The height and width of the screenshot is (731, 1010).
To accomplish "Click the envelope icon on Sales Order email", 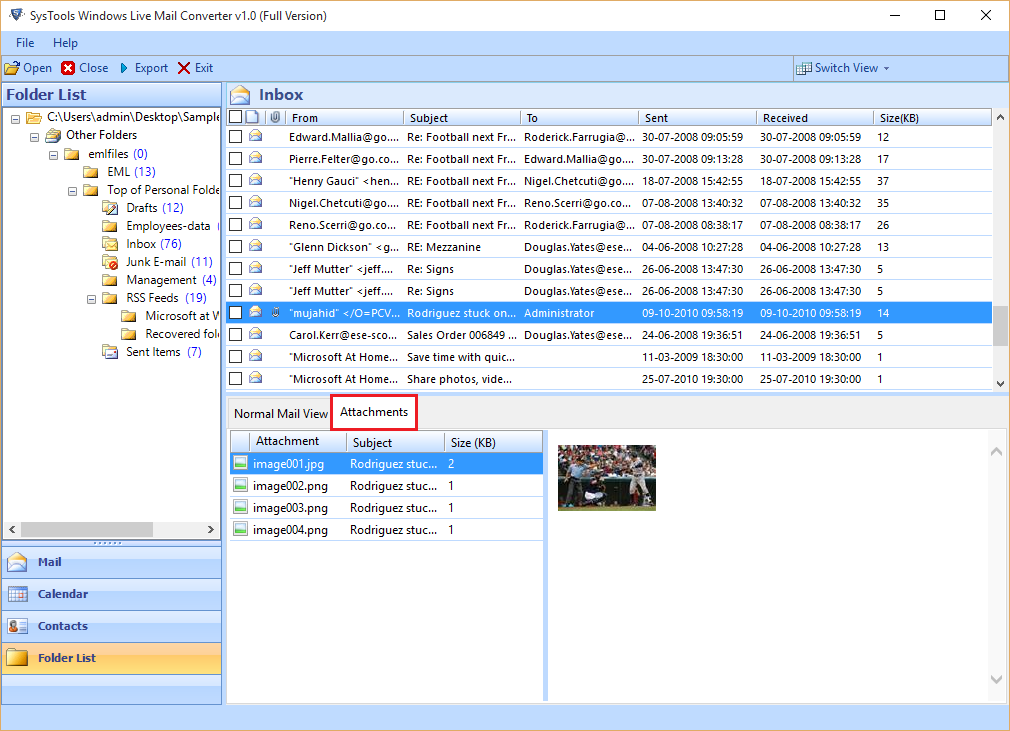I will click(x=256, y=334).
